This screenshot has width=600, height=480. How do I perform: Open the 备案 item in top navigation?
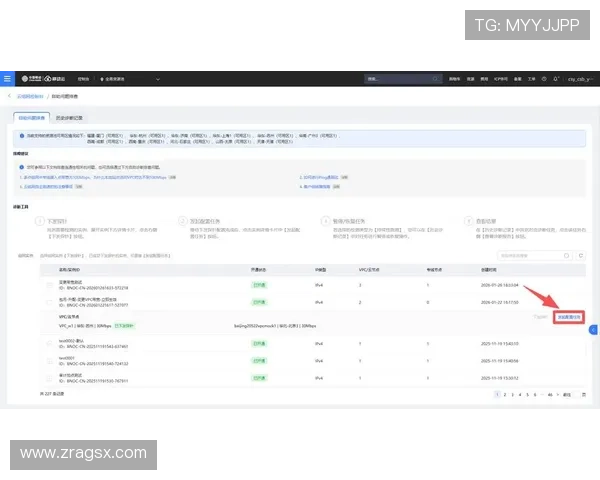518,79
